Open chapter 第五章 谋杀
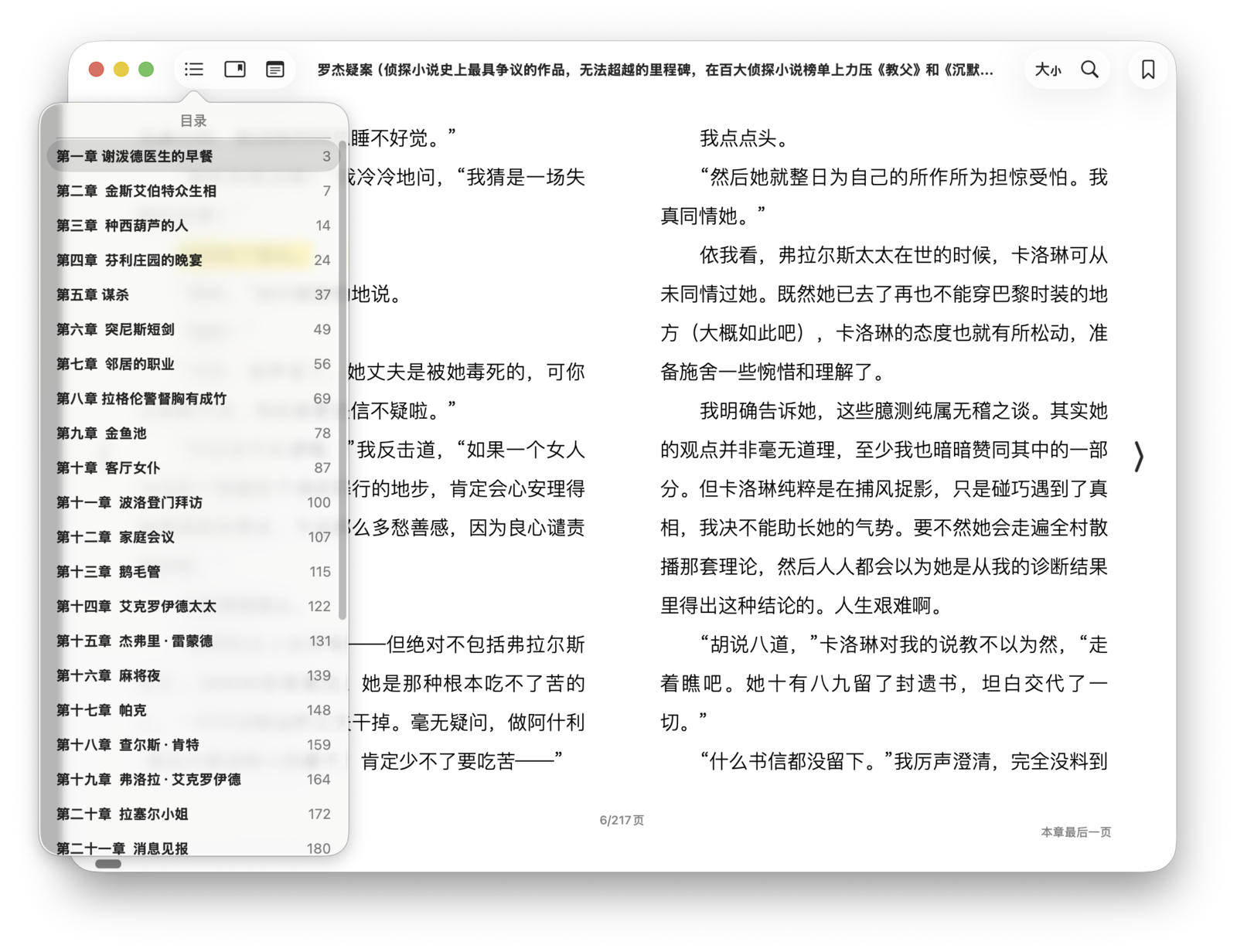 (93, 294)
